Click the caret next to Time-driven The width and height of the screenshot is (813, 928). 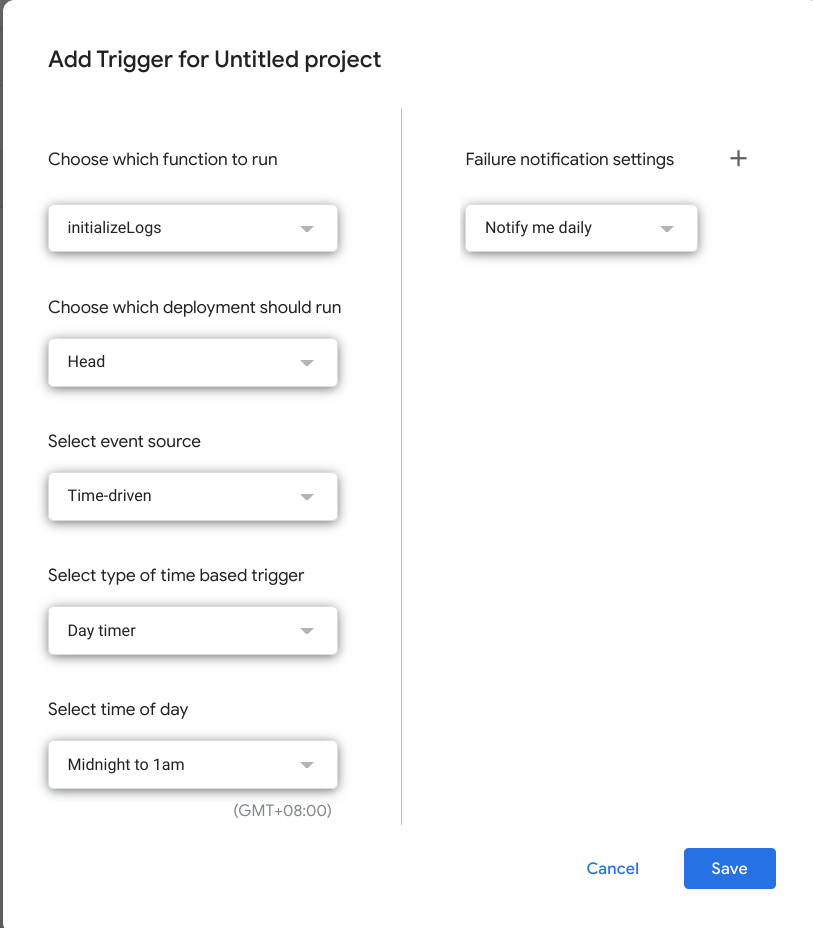307,497
